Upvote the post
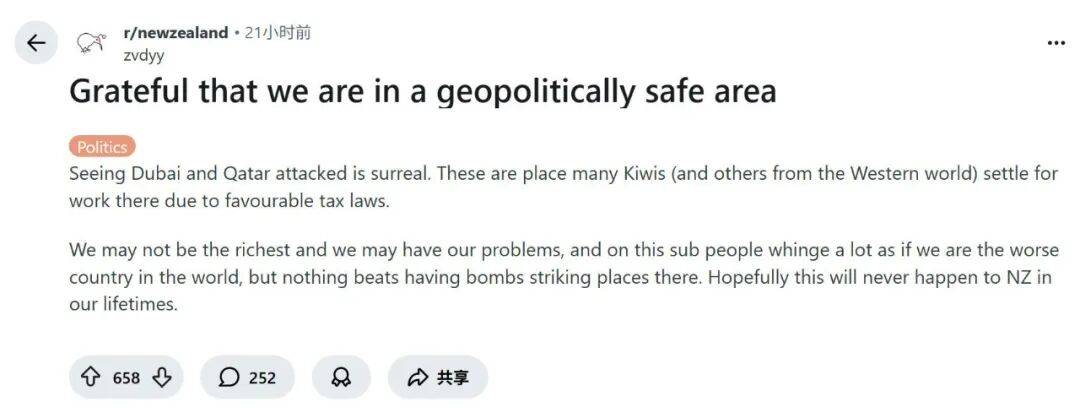Screen dimensions: 1080x413 click(x=90, y=377)
